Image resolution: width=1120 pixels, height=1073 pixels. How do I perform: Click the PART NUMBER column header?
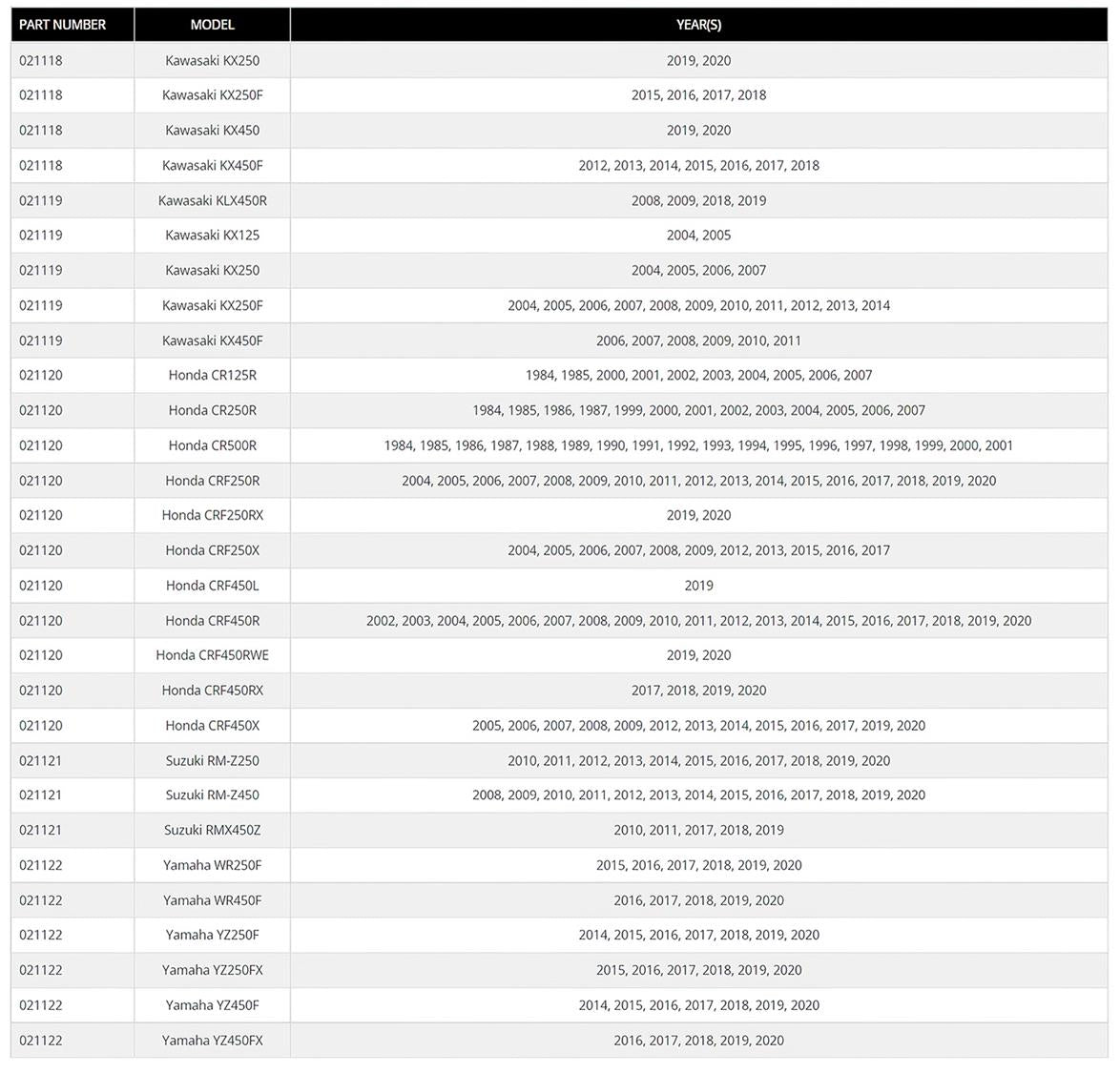point(62,25)
